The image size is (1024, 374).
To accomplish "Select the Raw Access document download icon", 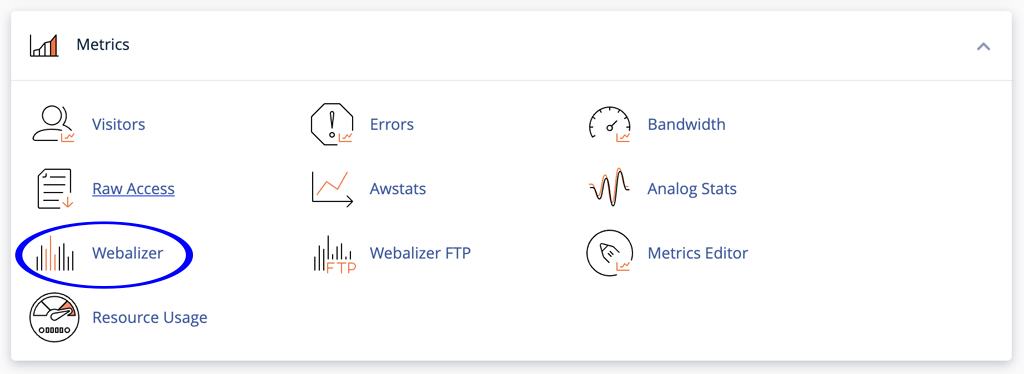I will point(55,189).
